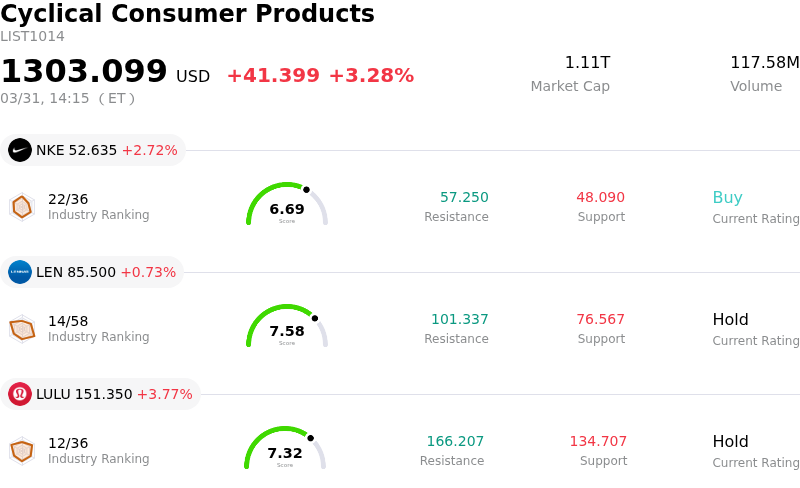Open the LEN 85.500 ticker chip
This screenshot has height=488, width=800.
pos(92,272)
